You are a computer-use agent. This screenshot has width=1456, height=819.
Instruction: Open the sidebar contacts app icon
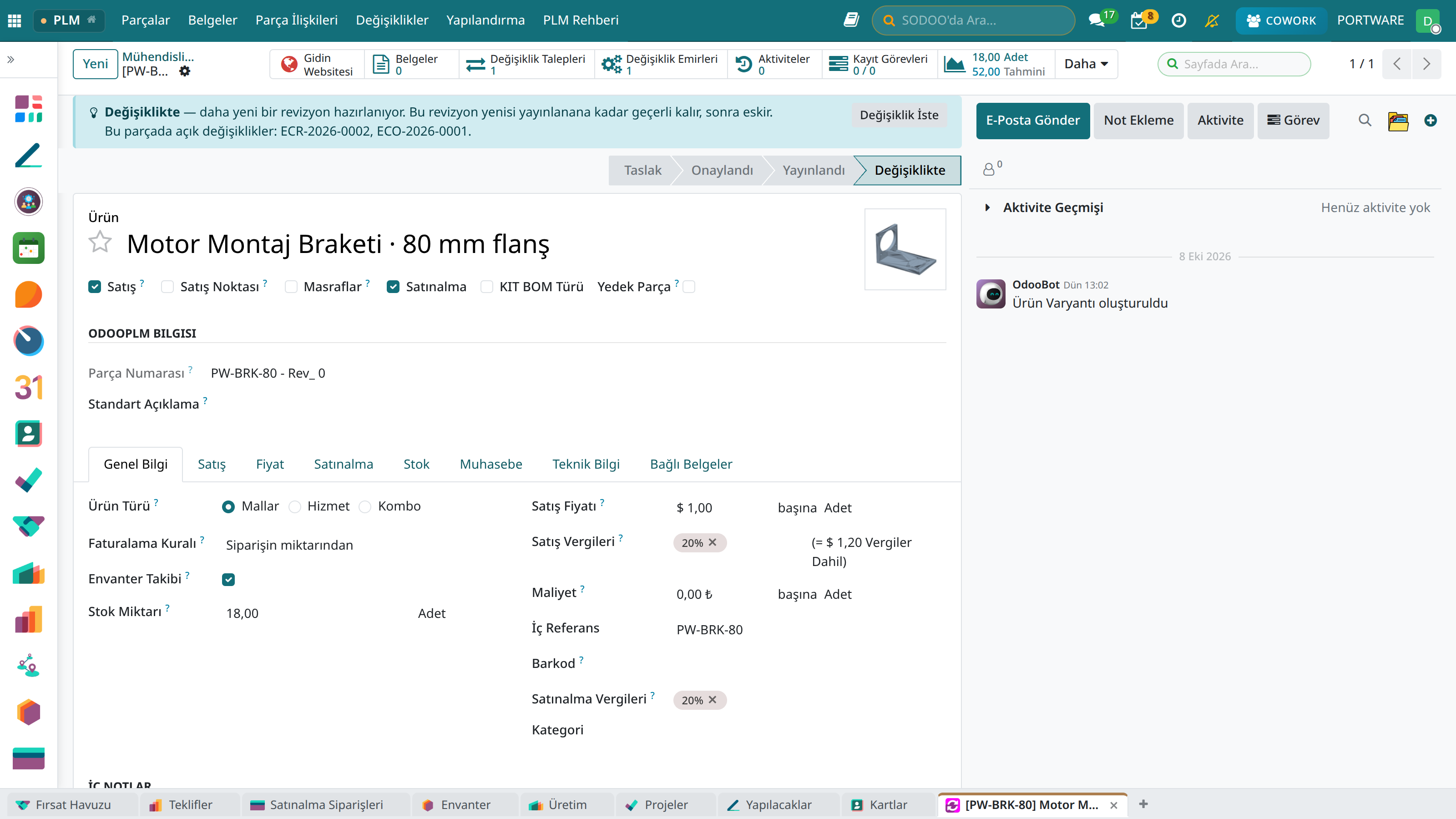tap(28, 434)
